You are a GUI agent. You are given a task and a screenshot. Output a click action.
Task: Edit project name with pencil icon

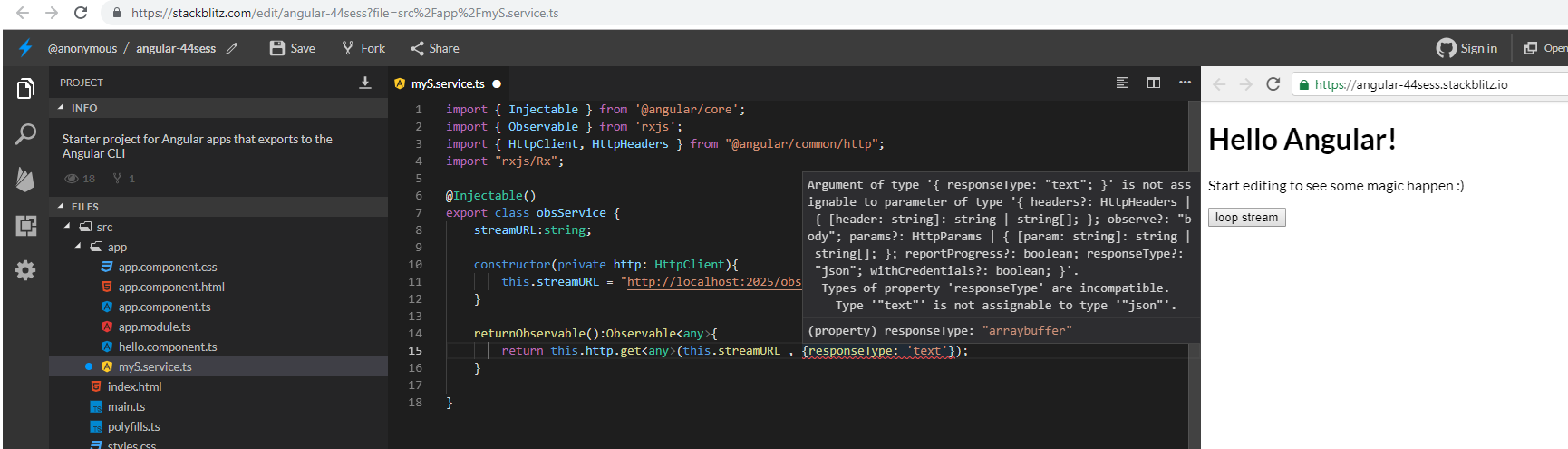tap(232, 48)
